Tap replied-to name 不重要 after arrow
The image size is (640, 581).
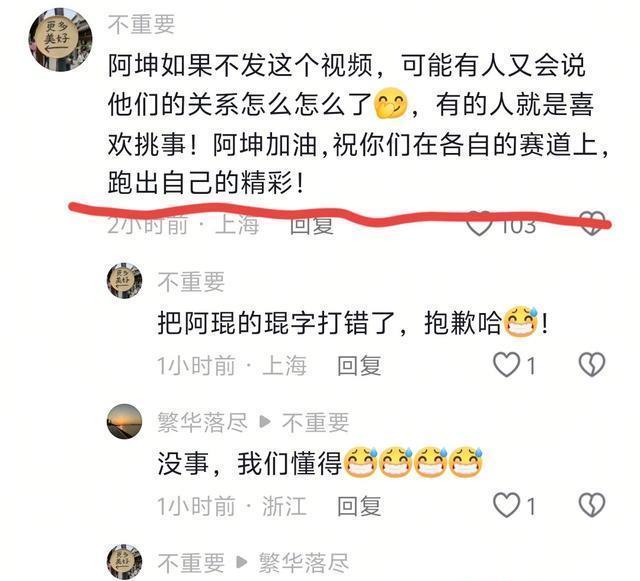(x=316, y=422)
